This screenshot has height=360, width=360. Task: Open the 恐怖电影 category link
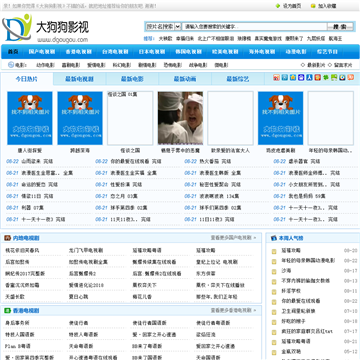pos(172,65)
